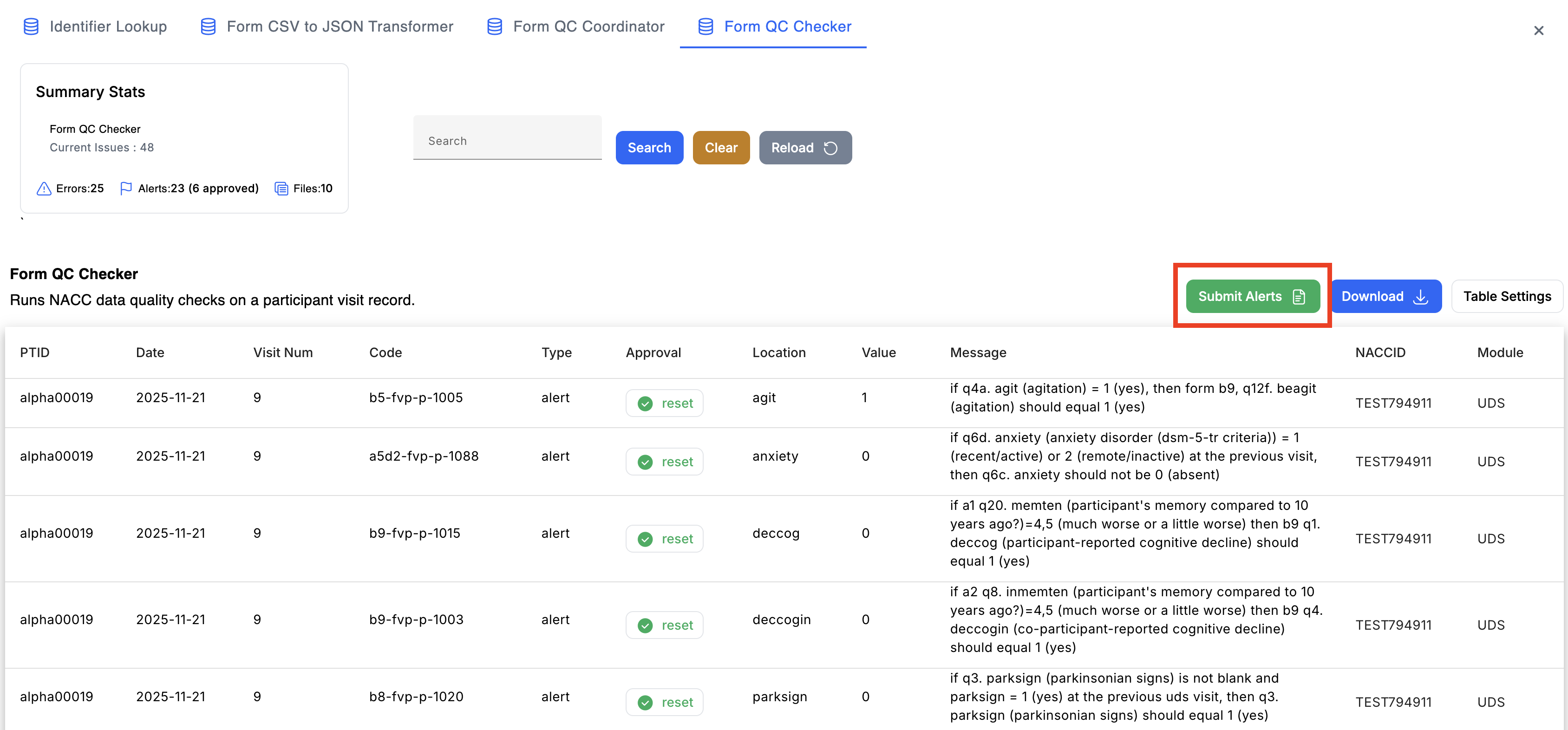Click the anxiety location cell

tap(775, 456)
